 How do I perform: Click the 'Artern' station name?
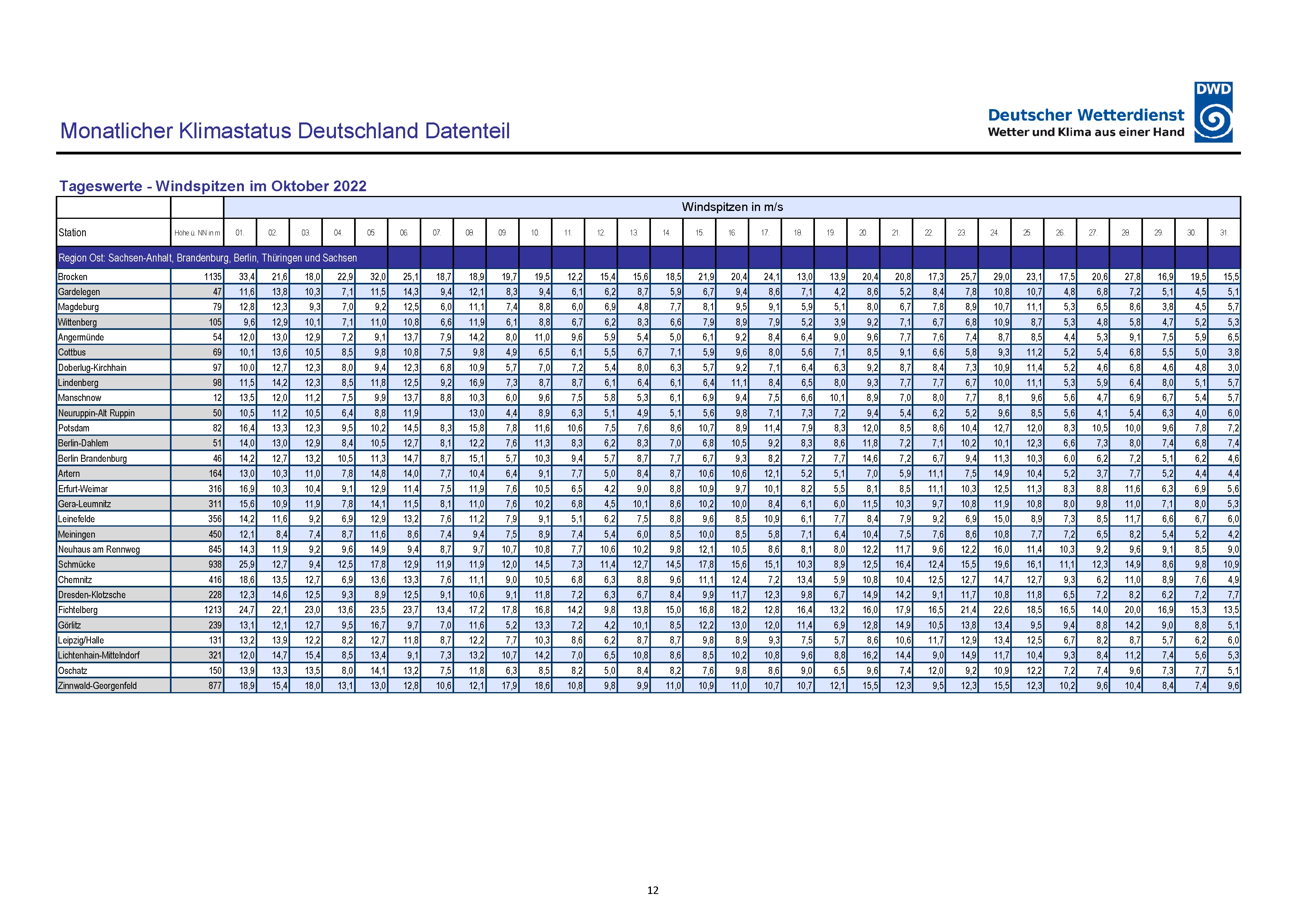[69, 474]
